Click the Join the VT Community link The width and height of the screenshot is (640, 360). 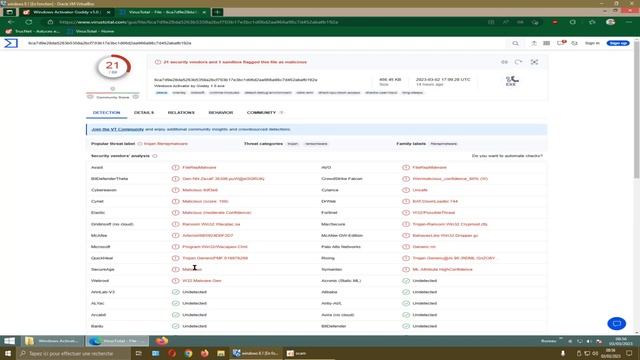pyautogui.click(x=118, y=129)
